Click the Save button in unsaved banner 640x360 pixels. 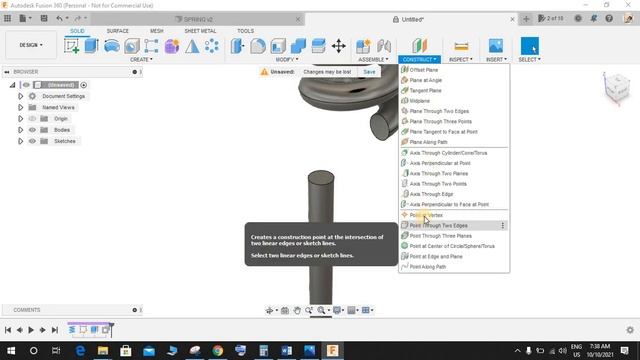[369, 72]
